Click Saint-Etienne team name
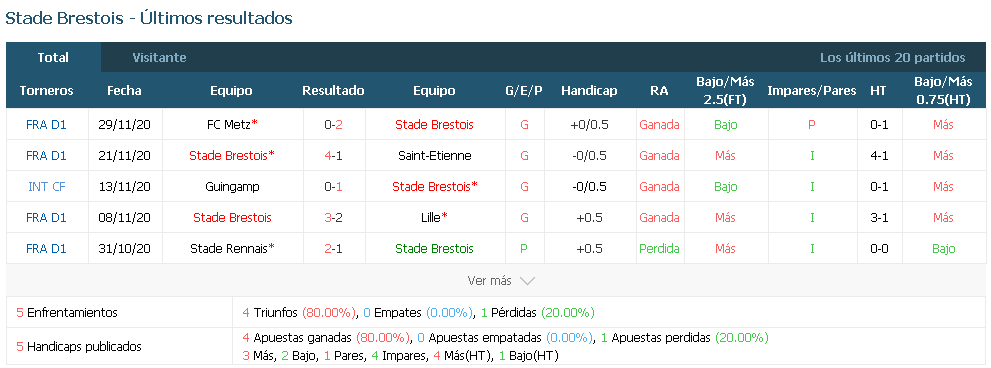The height and width of the screenshot is (368, 991). (x=434, y=156)
